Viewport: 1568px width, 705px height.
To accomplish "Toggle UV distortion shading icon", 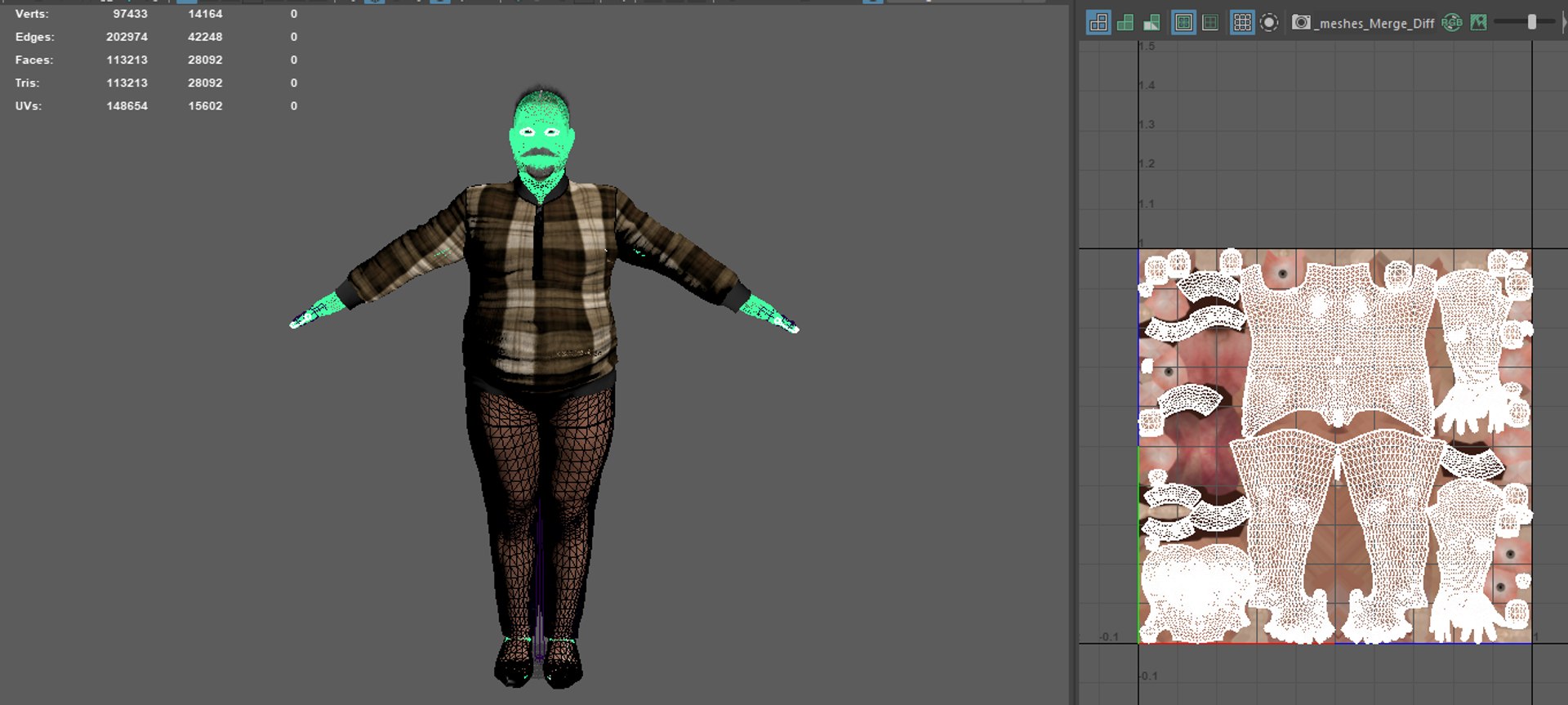I will coord(1151,23).
